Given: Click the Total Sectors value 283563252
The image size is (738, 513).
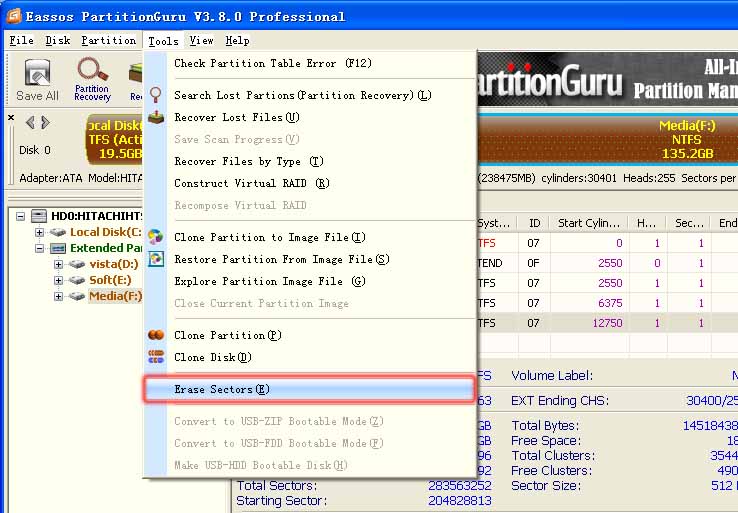Looking at the screenshot, I should pyautogui.click(x=460, y=486).
